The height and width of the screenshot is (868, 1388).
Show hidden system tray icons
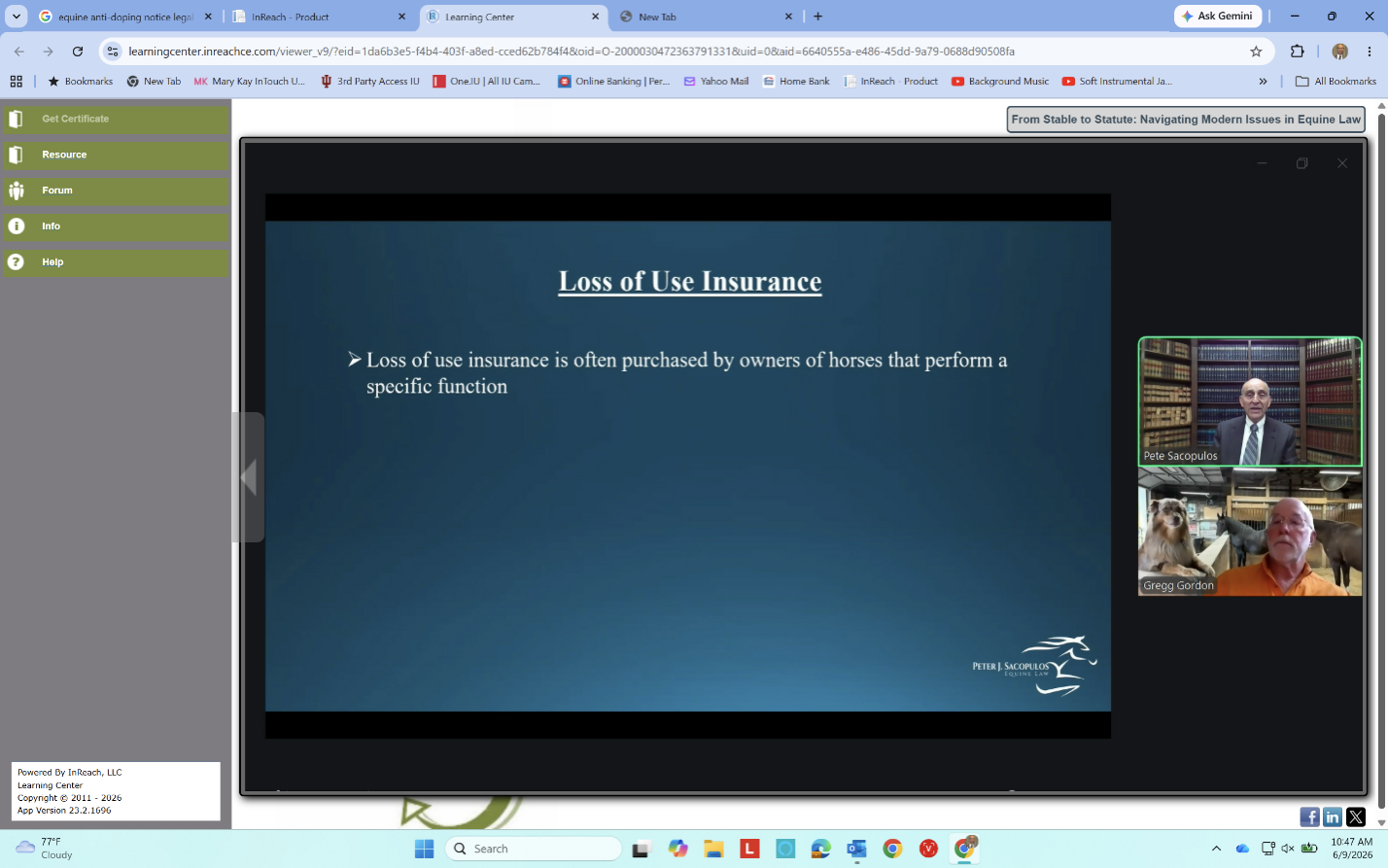coord(1216,849)
